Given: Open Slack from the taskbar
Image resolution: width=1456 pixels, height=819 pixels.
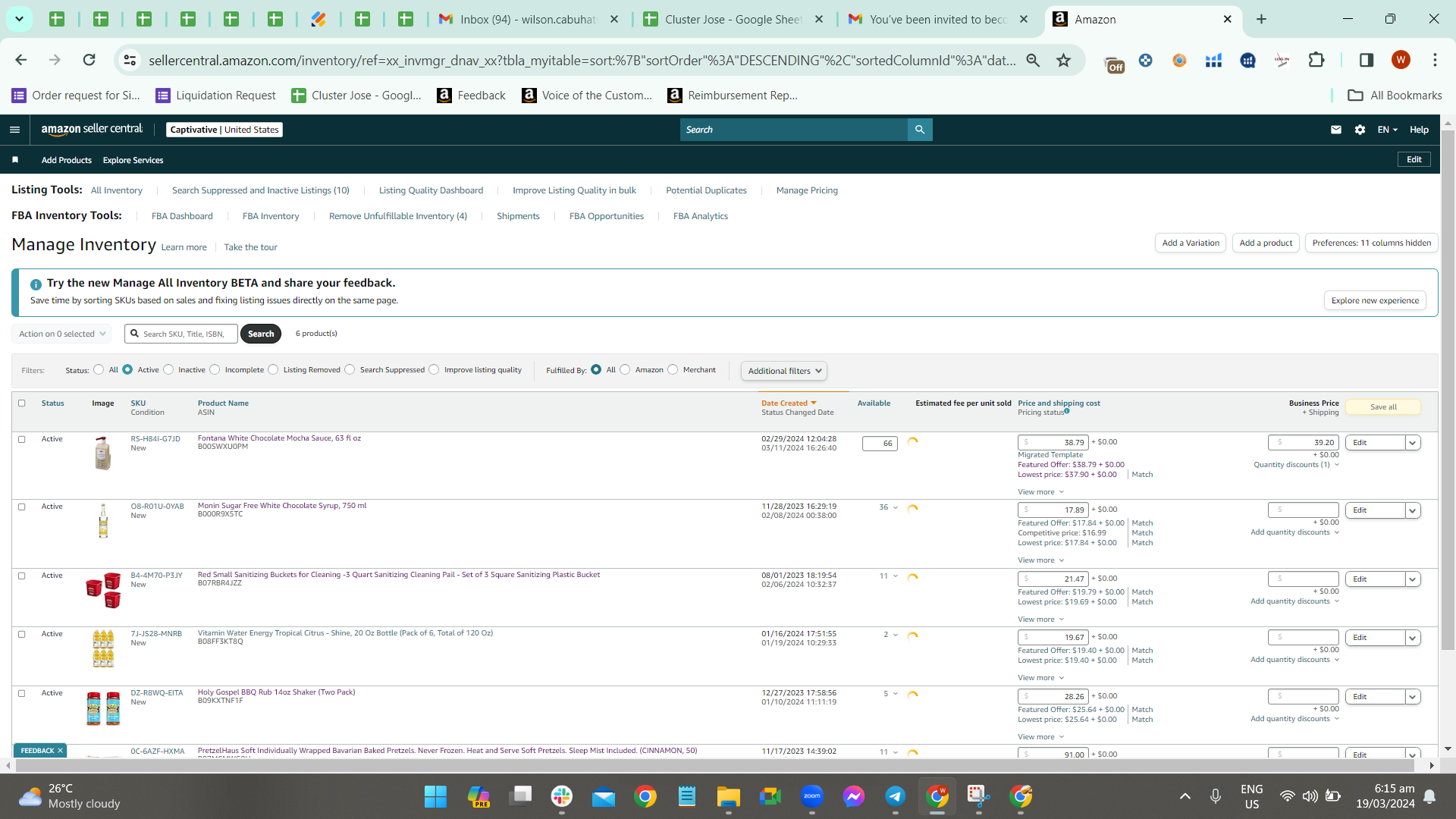Looking at the screenshot, I should [x=562, y=796].
